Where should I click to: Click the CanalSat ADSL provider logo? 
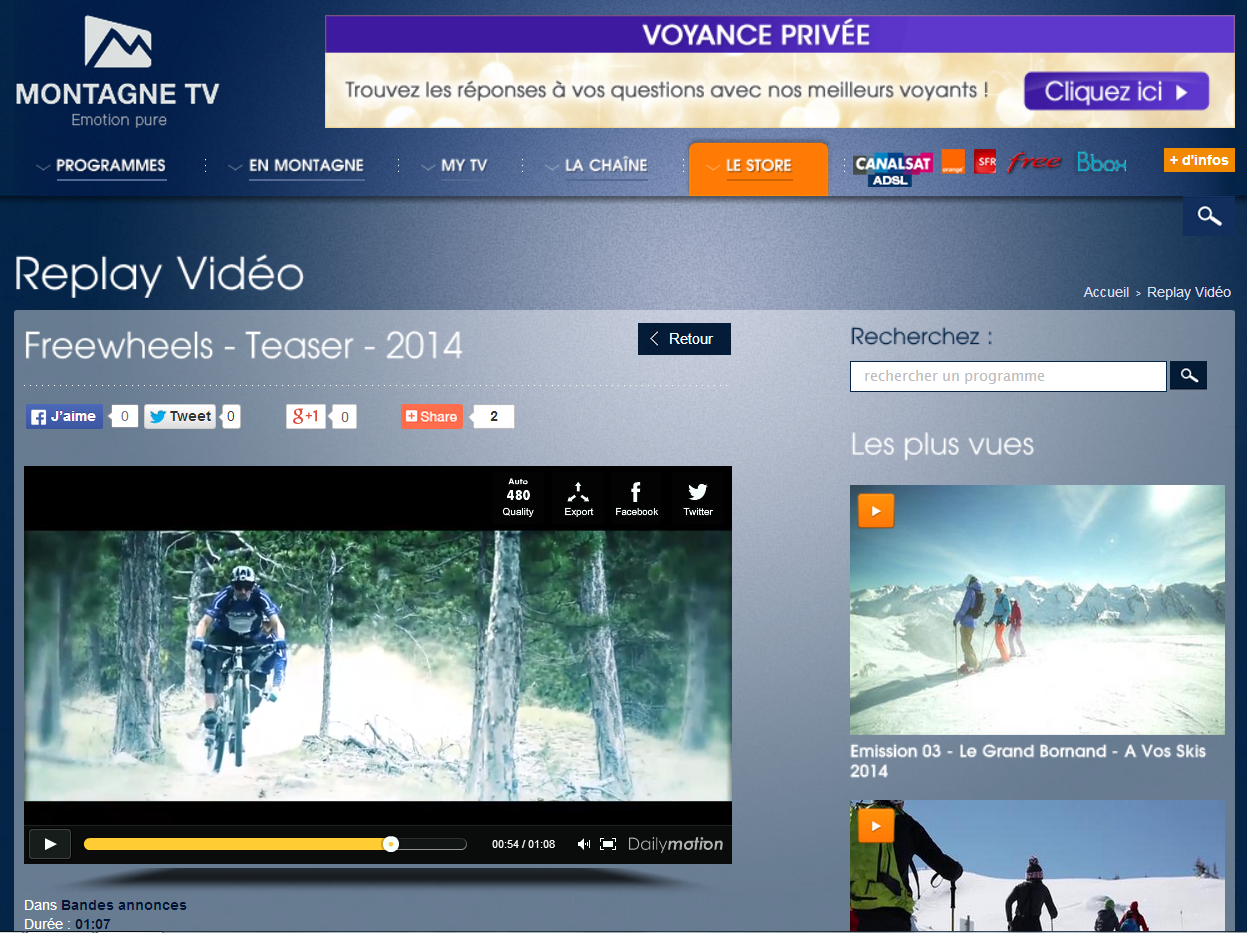(892, 168)
